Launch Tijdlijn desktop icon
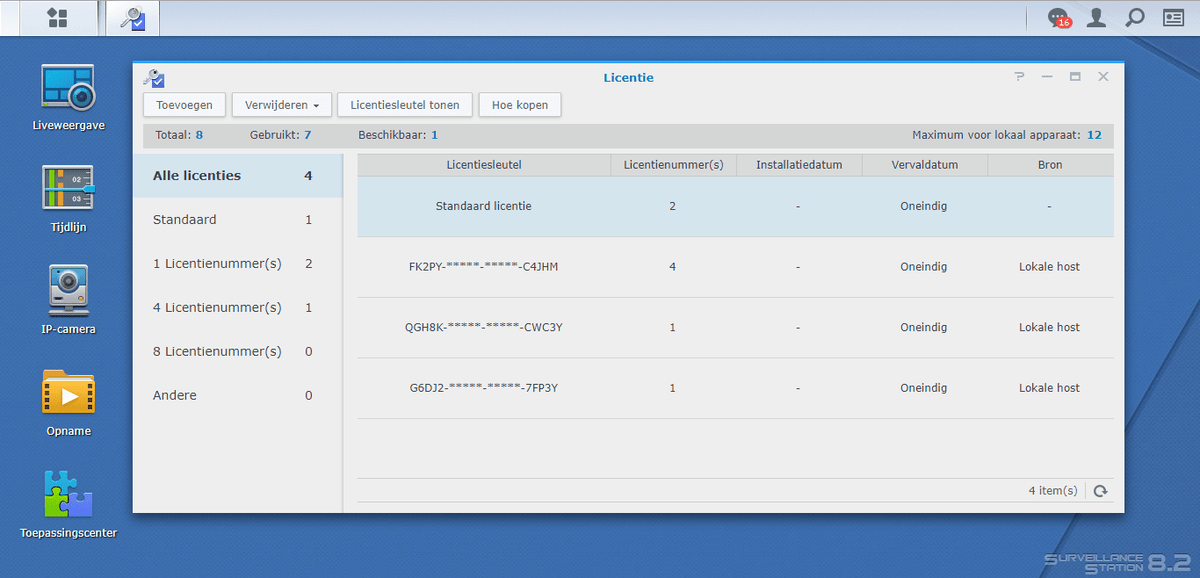The image size is (1200, 578). click(x=68, y=199)
